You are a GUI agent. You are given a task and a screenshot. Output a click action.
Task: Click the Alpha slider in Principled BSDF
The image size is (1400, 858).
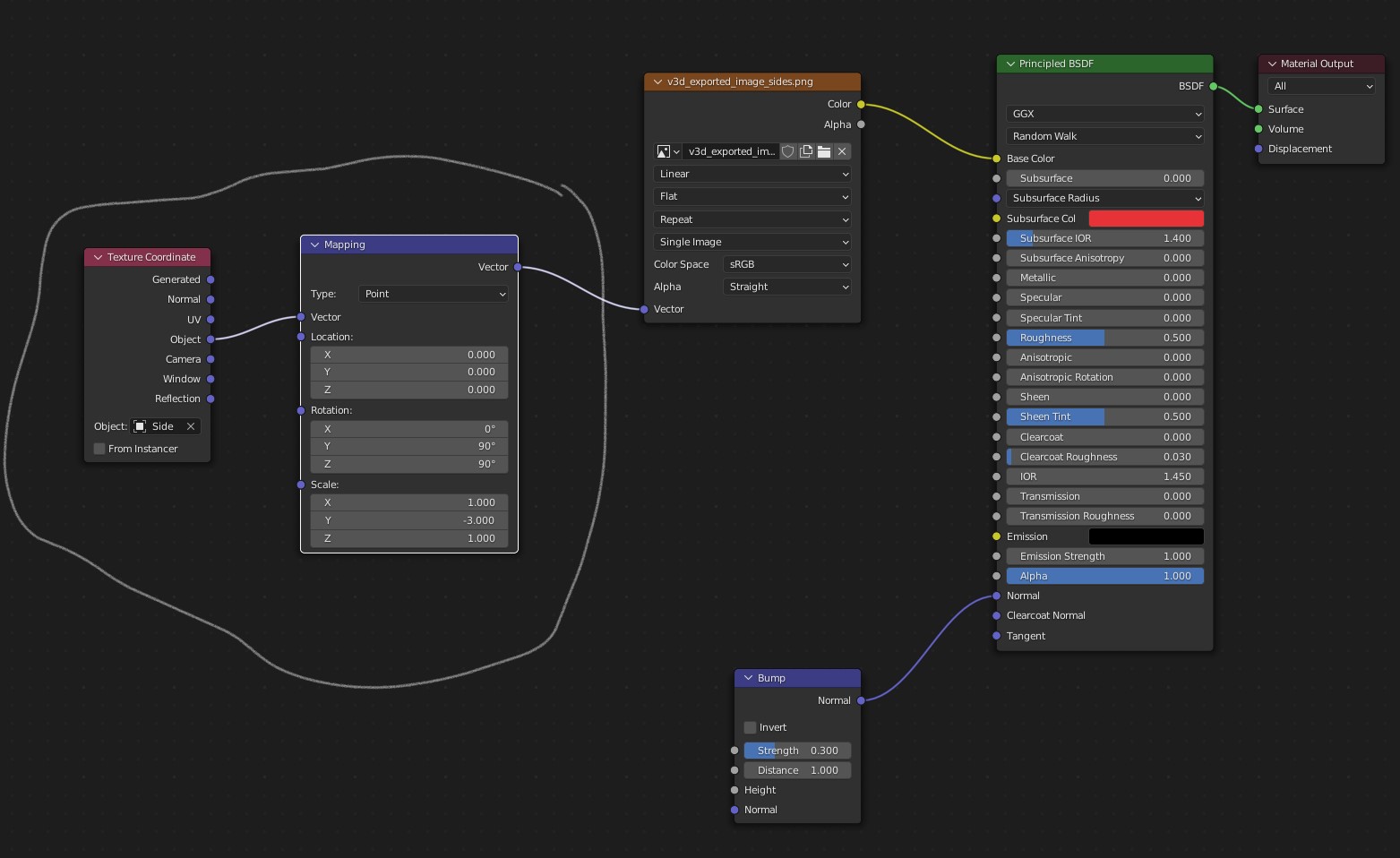click(x=1105, y=576)
